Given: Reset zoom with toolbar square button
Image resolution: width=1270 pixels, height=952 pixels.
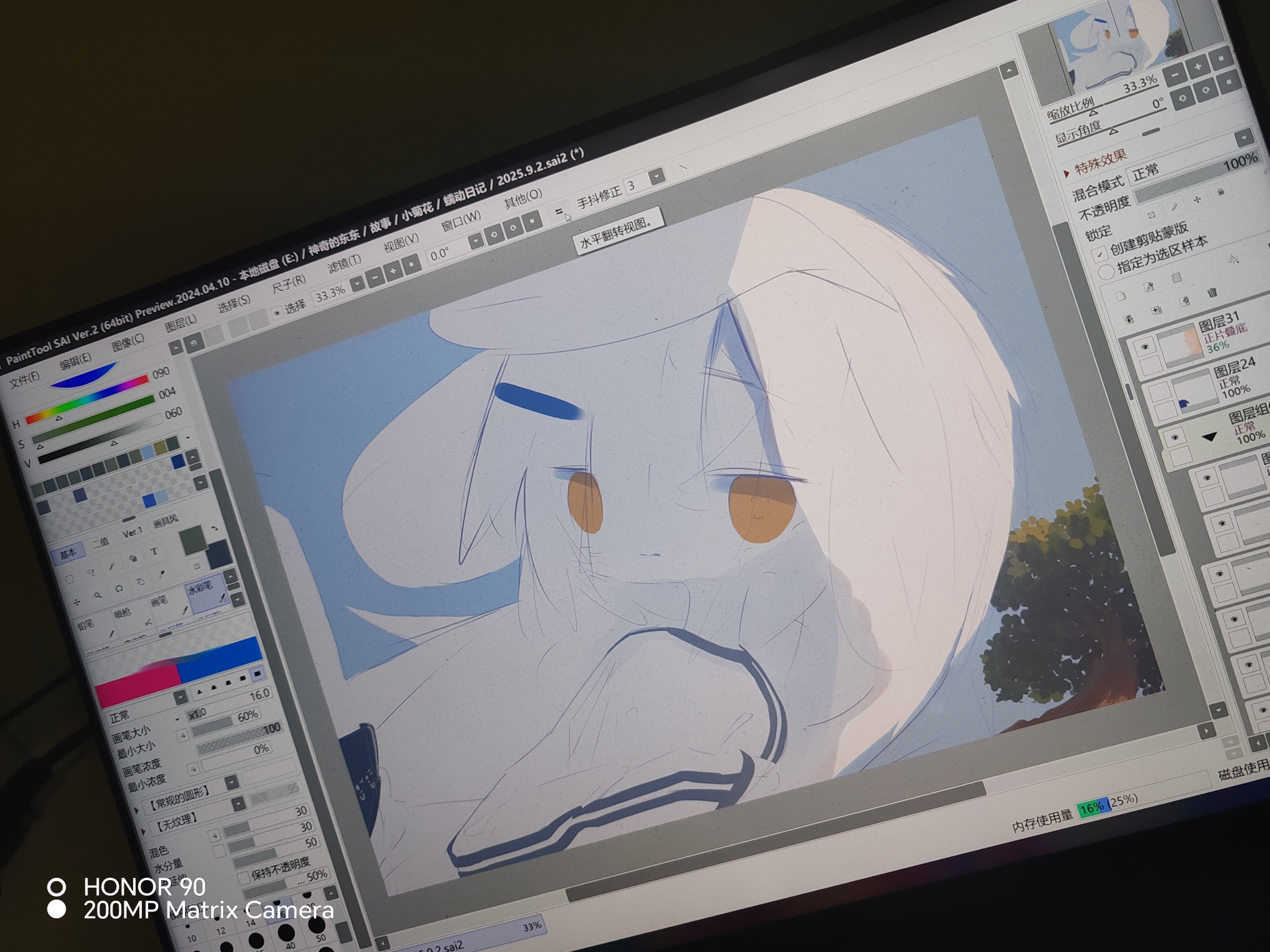Looking at the screenshot, I should pyautogui.click(x=412, y=265).
